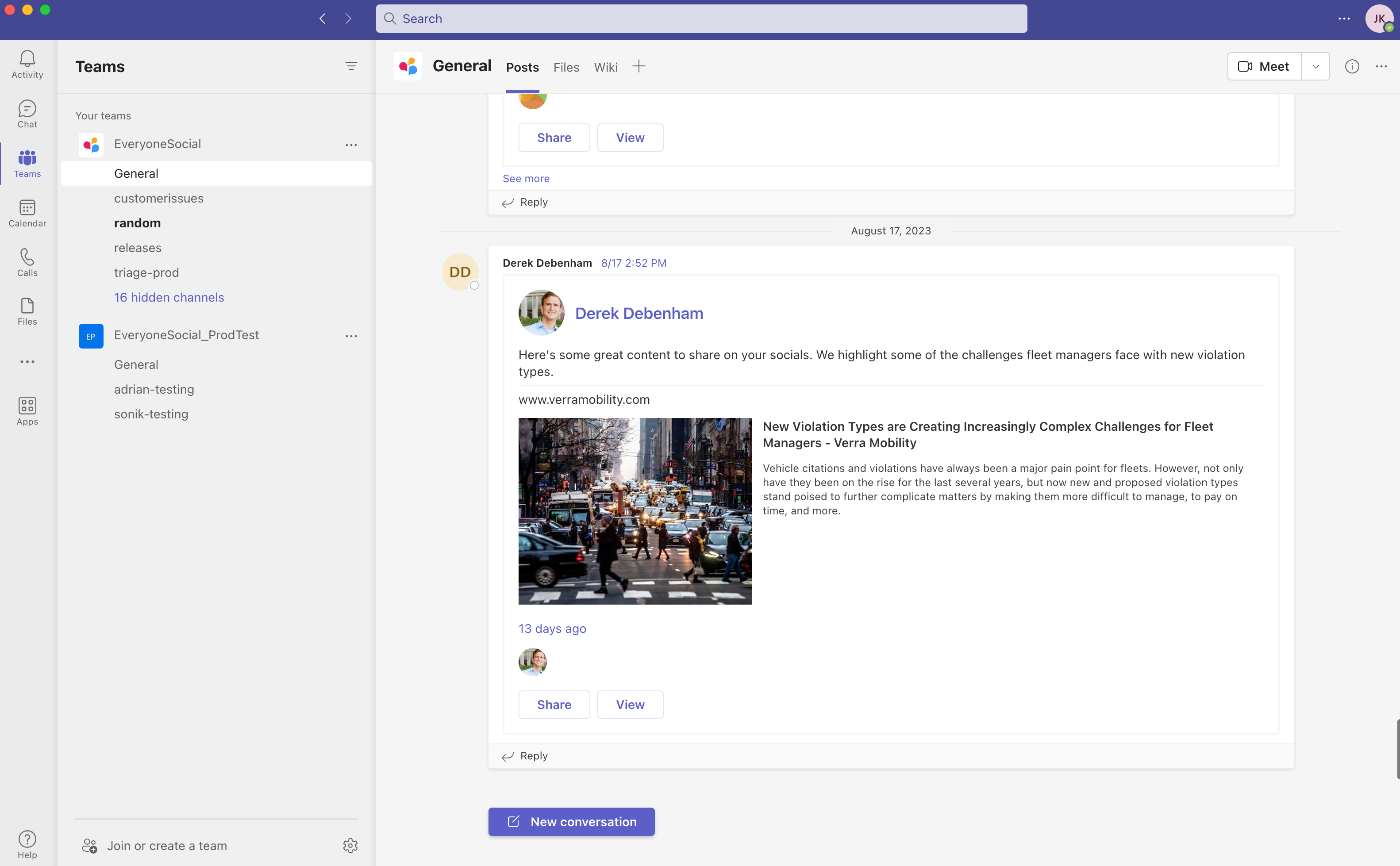Select the random channel
This screenshot has height=866, width=1400.
[138, 223]
